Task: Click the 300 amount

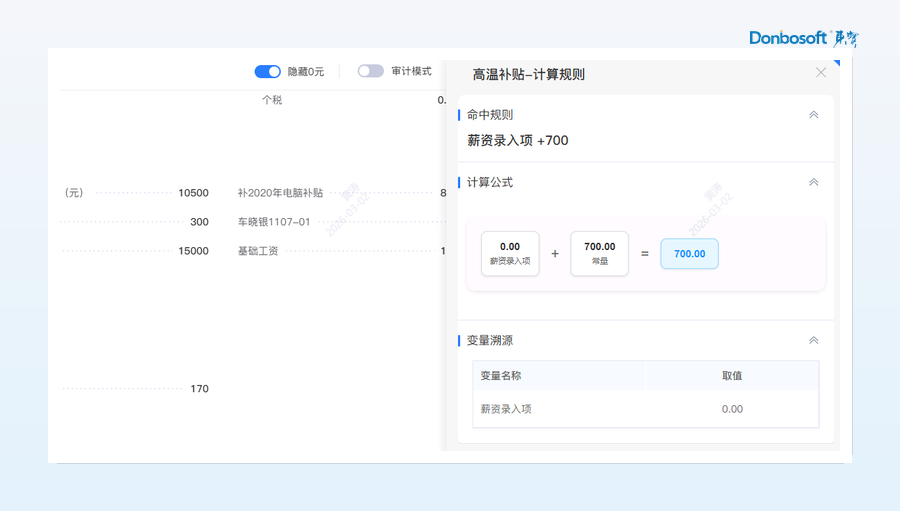Action: pyautogui.click(x=199, y=222)
